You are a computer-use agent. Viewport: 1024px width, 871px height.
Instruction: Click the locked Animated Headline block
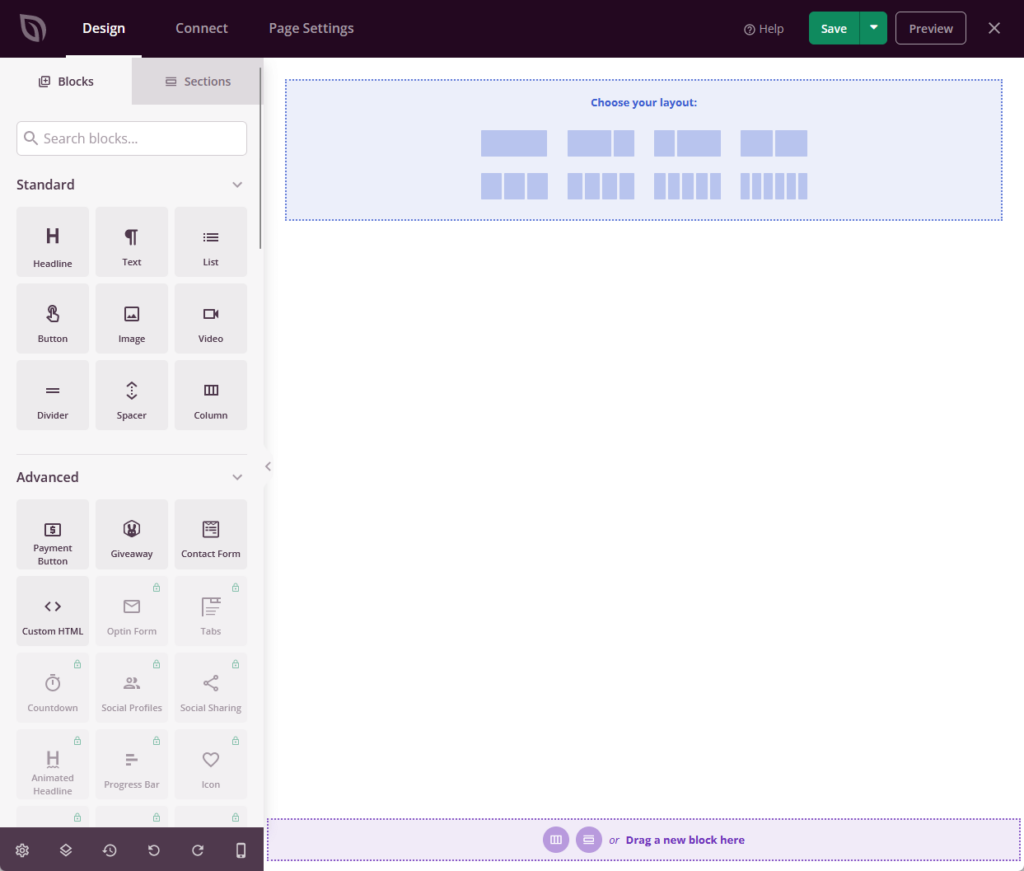tap(52, 765)
